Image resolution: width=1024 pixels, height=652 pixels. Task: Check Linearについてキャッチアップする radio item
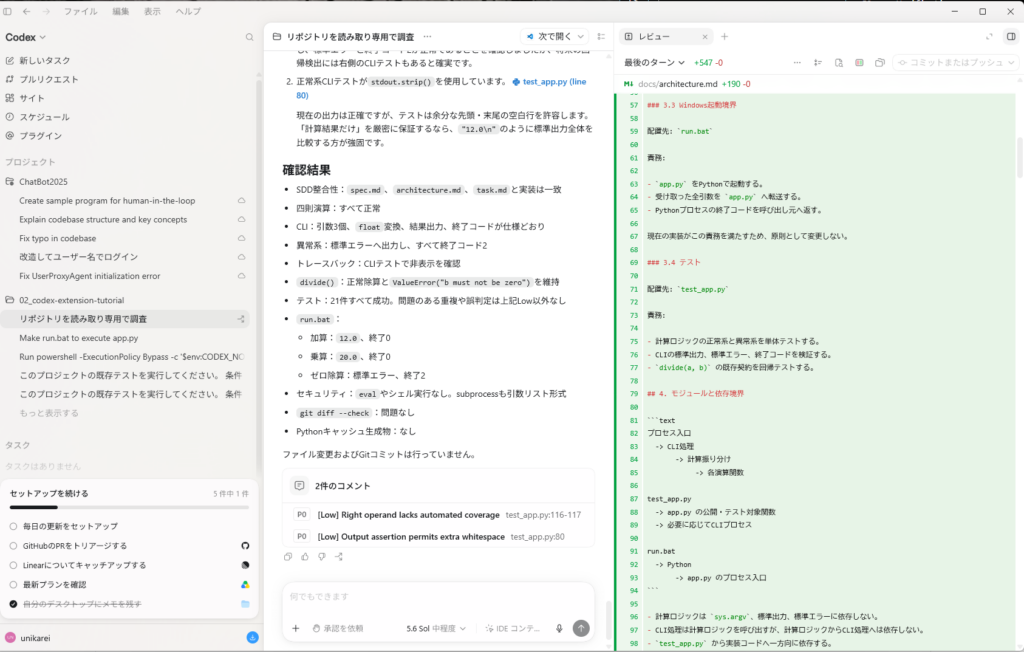point(13,565)
